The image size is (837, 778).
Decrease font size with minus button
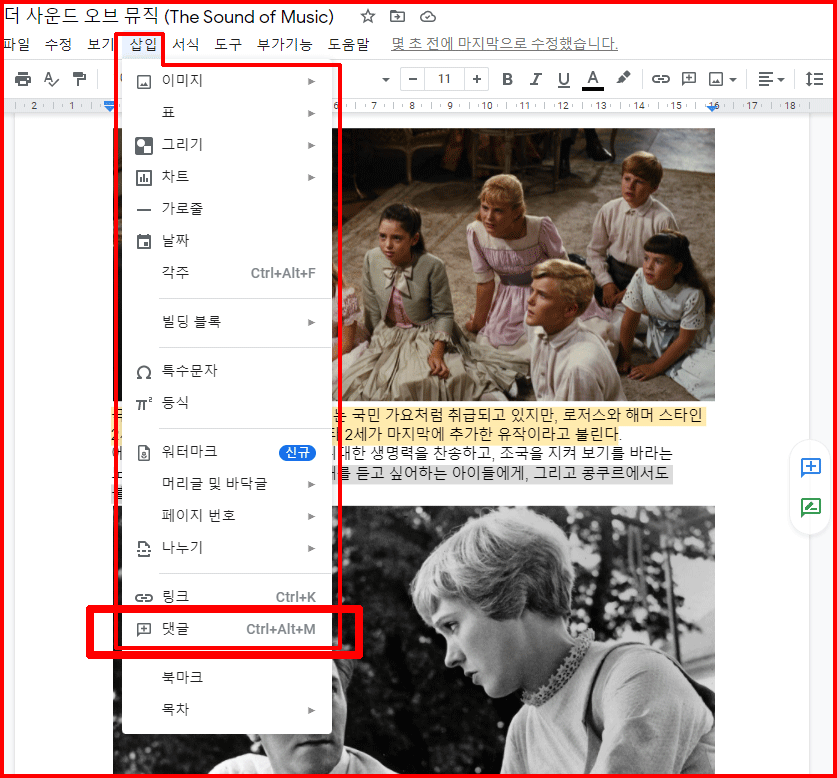coord(413,79)
